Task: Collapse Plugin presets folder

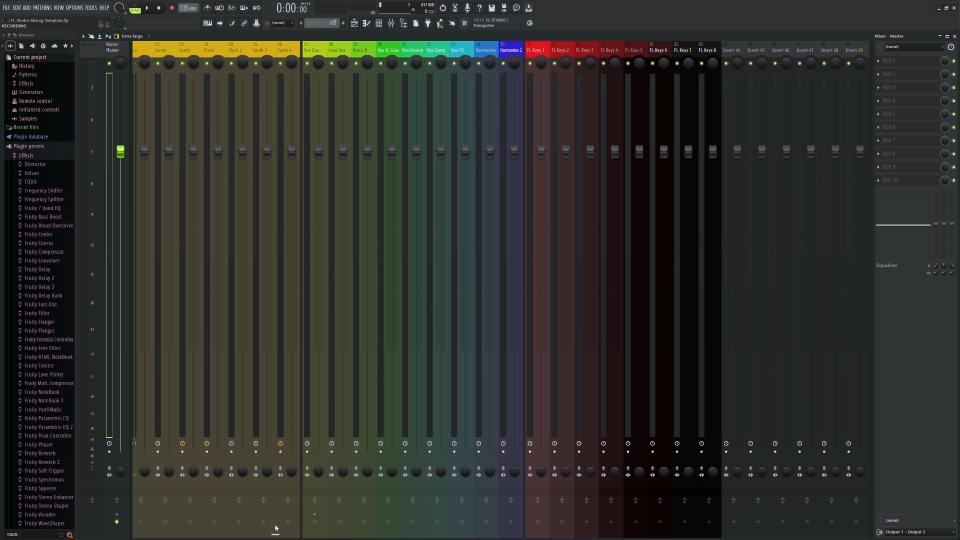Action: 28,146
